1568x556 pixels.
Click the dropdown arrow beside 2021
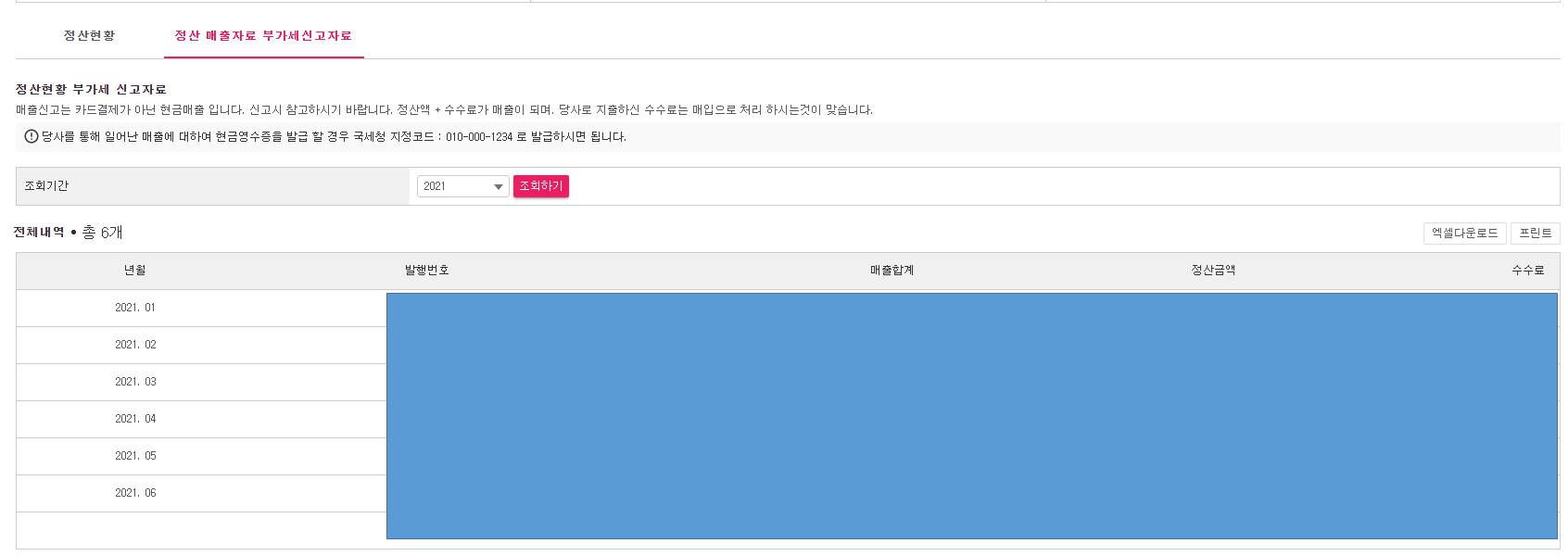499,187
